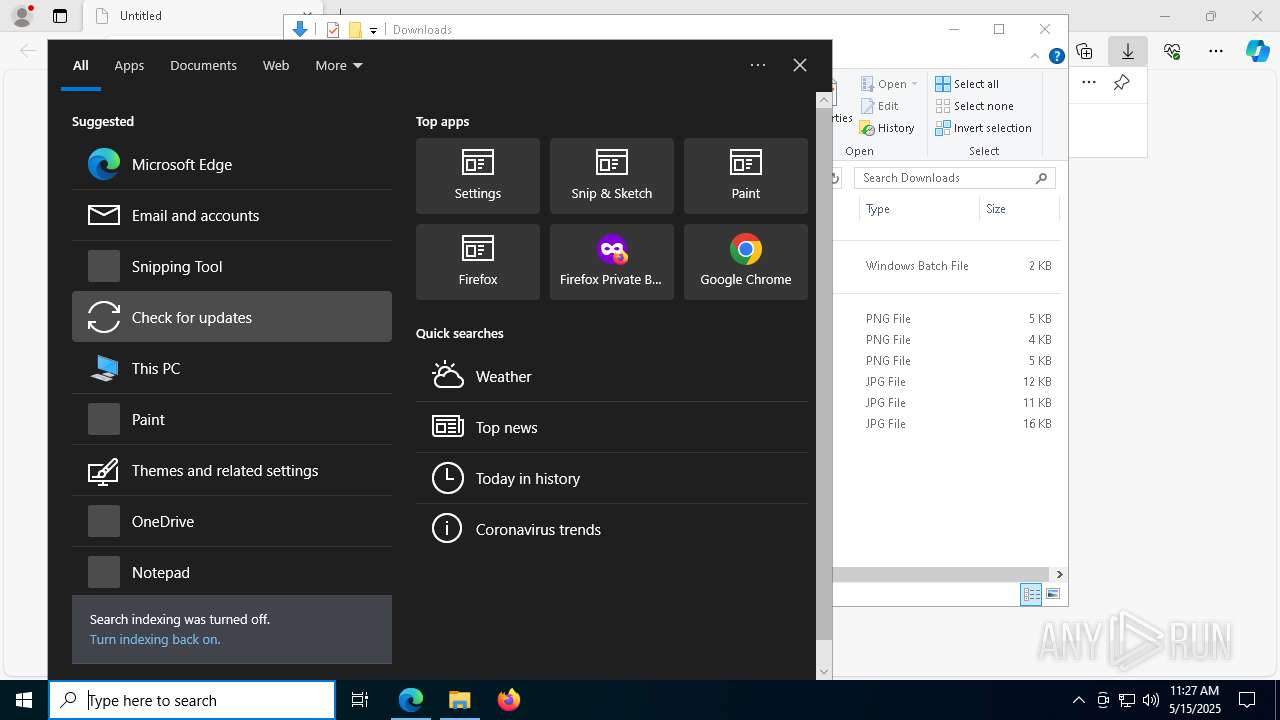
Task: Click the taskbar search box
Action: pos(192,700)
